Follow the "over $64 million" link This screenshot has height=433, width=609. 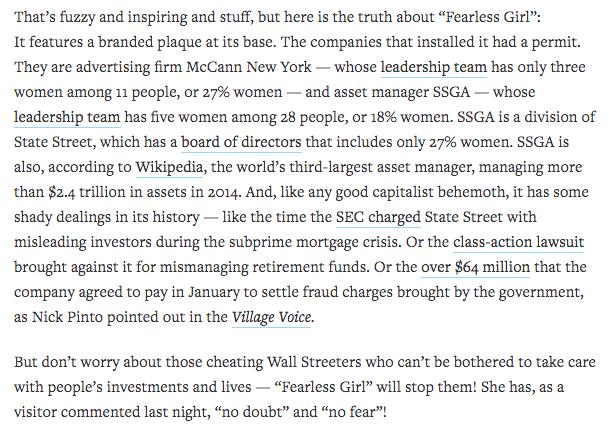(x=475, y=267)
